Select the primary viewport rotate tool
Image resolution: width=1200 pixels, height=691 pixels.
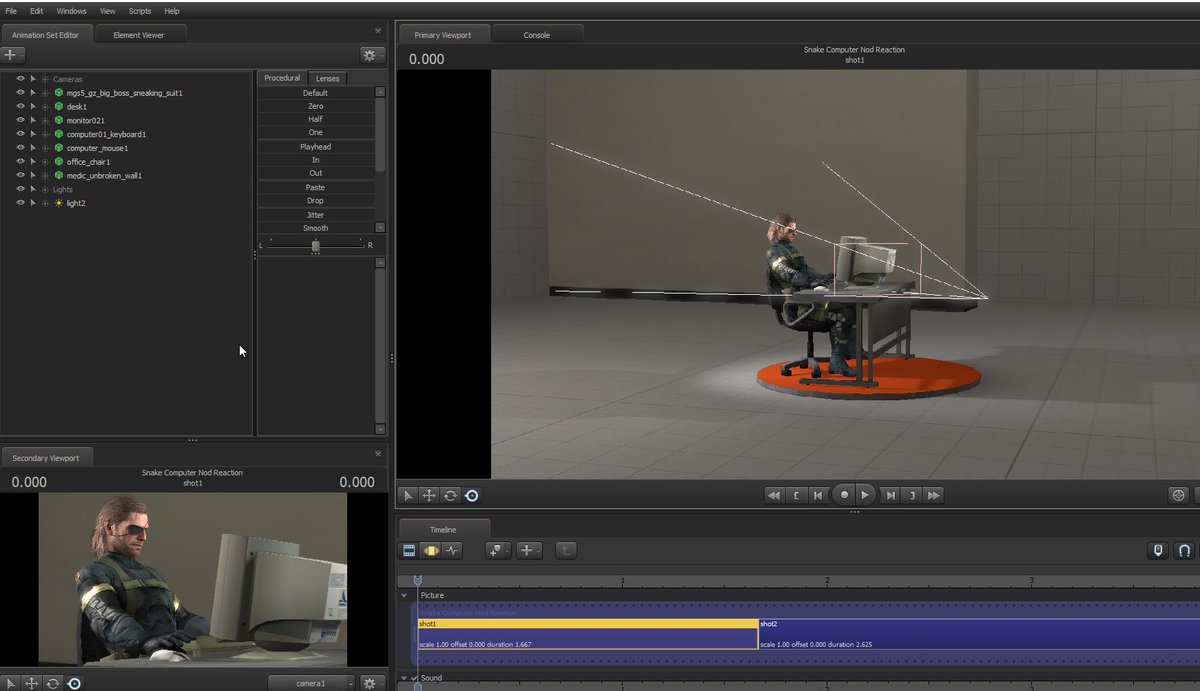point(450,495)
